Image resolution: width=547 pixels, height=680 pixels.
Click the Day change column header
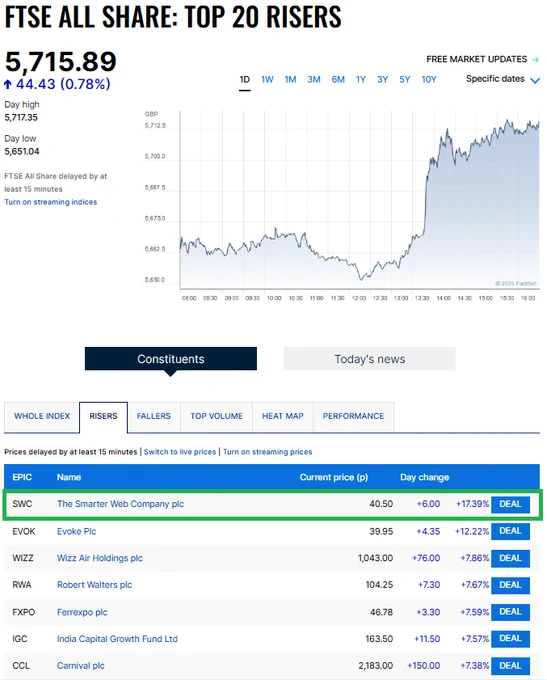point(424,477)
